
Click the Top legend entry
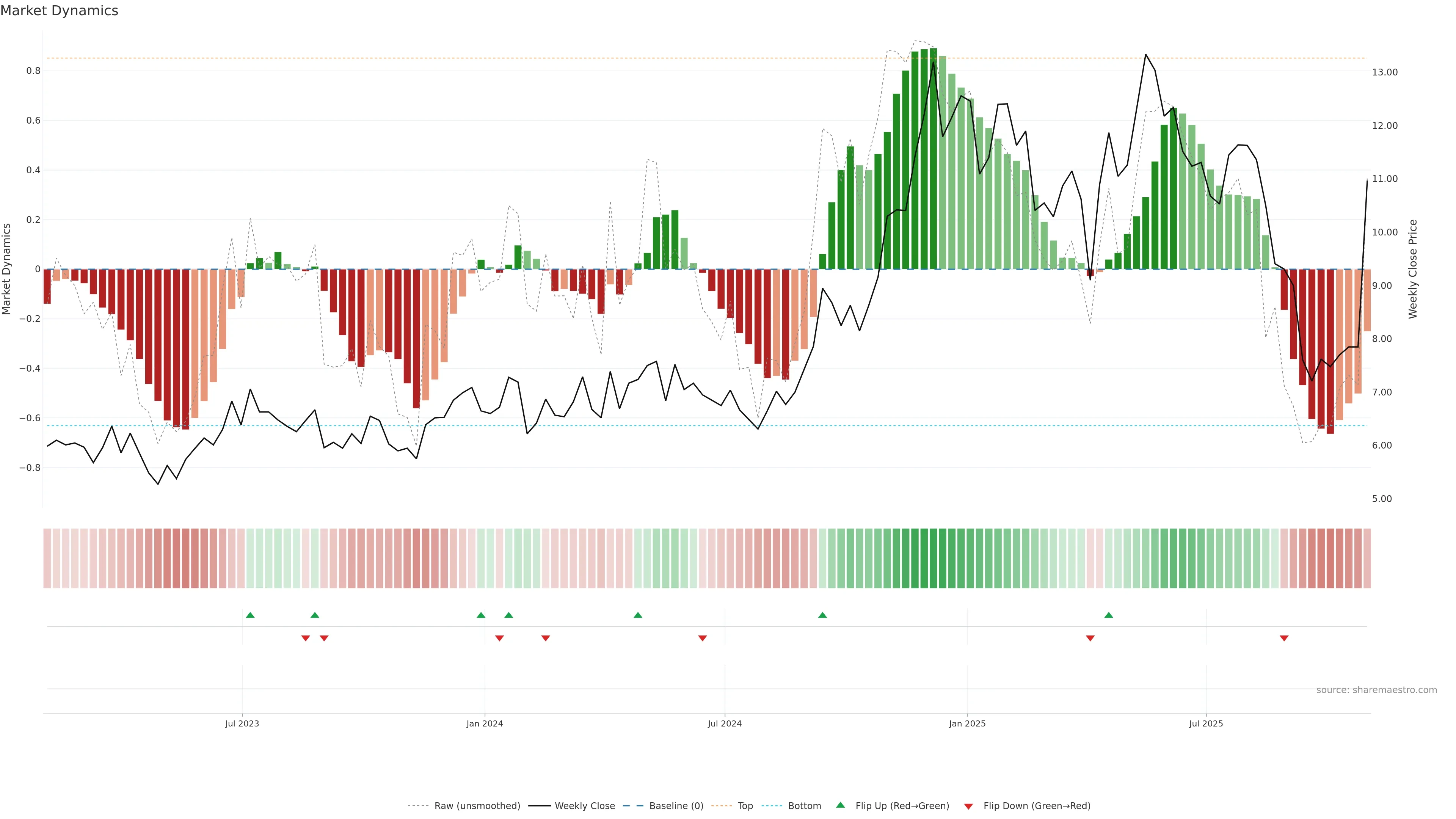(745, 806)
